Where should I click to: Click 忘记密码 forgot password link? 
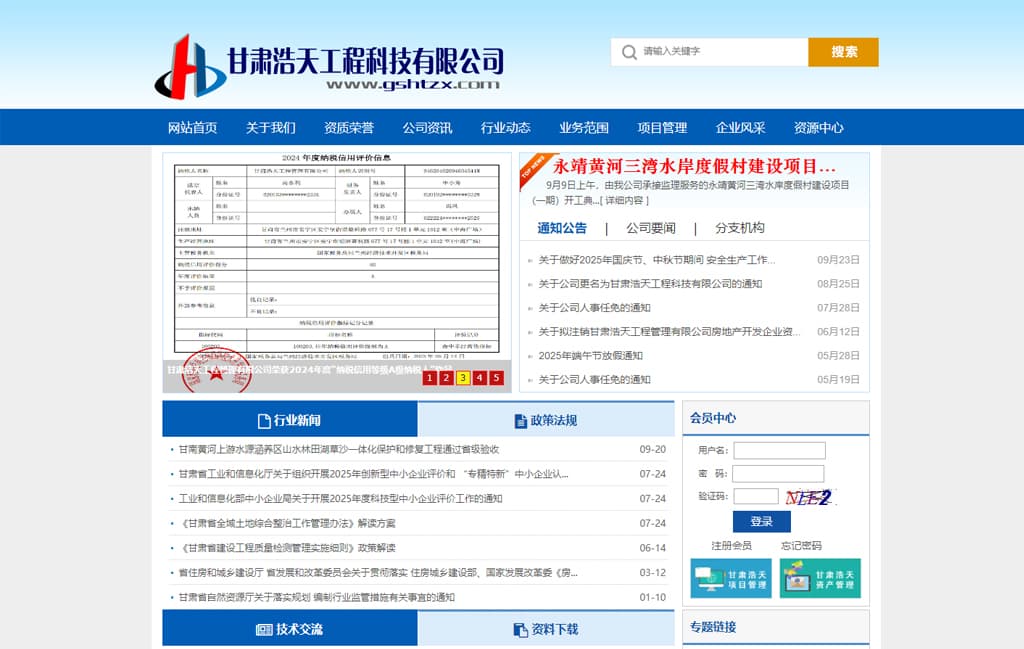coord(801,545)
